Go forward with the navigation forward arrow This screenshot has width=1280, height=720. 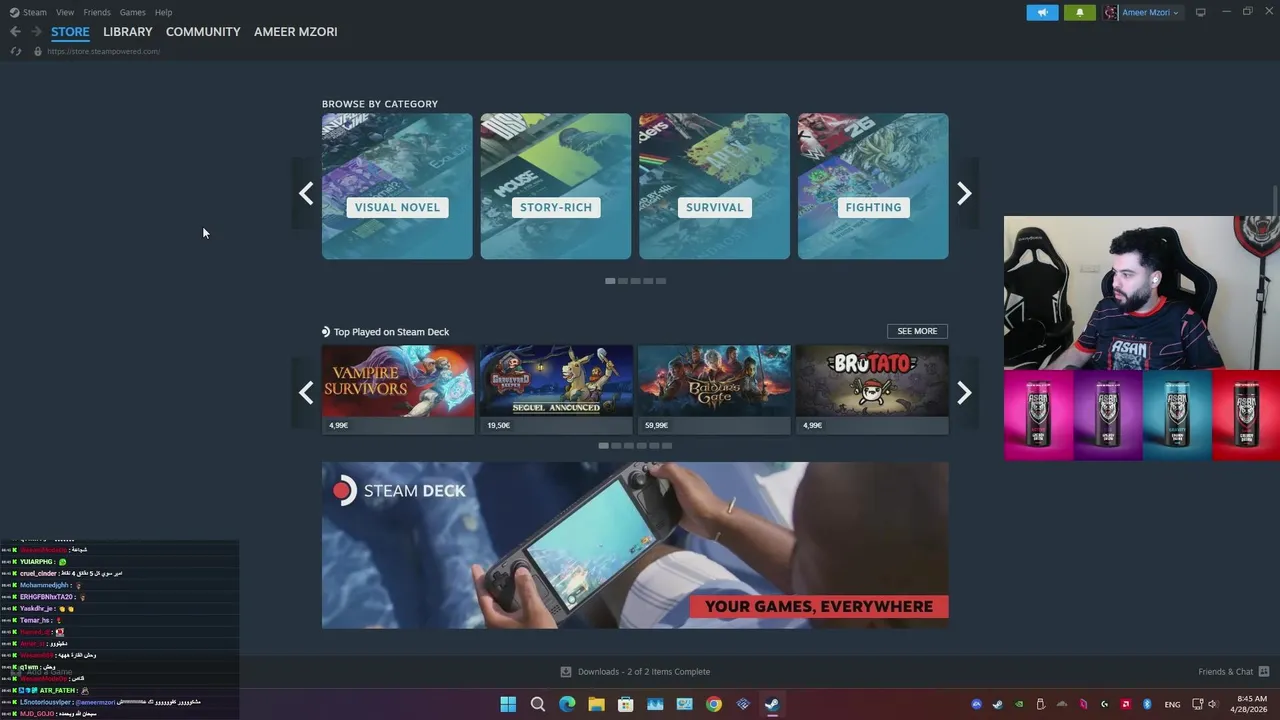click(x=36, y=32)
